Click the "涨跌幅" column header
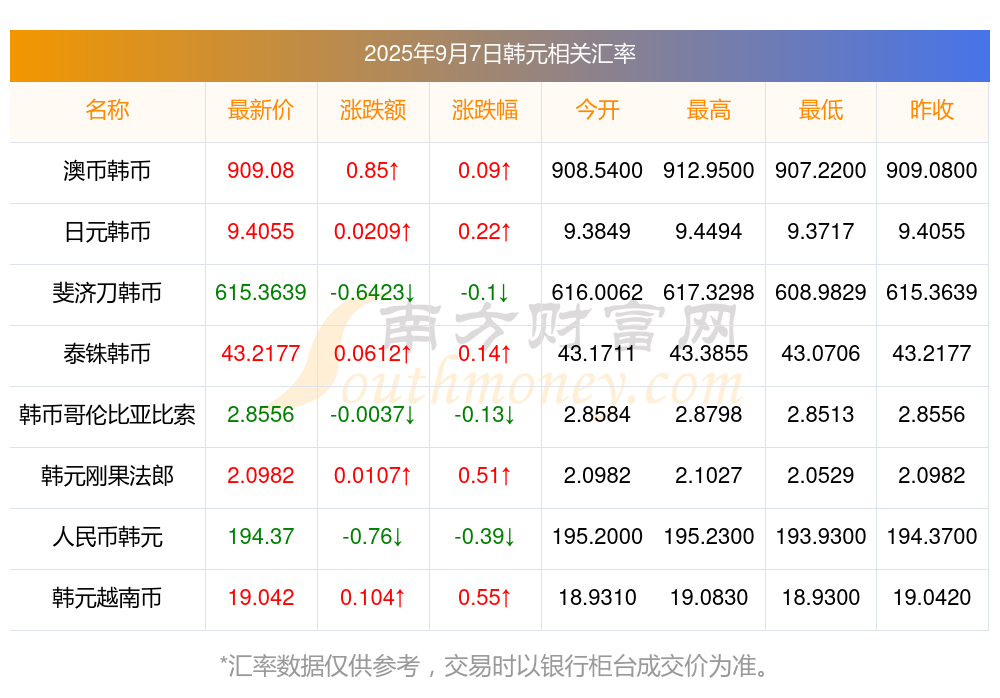 (x=485, y=110)
